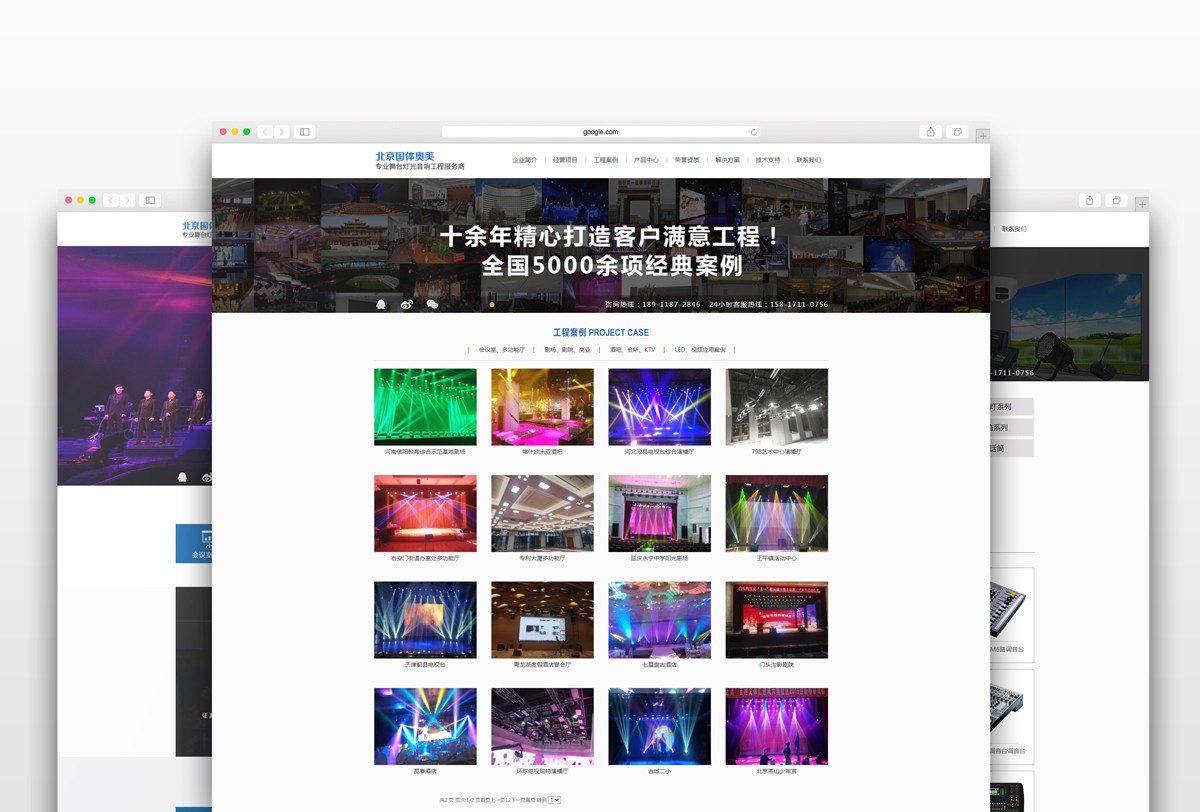The width and height of the screenshot is (1200, 812).
Task: Open the Share menu in the right background browser
Action: (x=1090, y=200)
